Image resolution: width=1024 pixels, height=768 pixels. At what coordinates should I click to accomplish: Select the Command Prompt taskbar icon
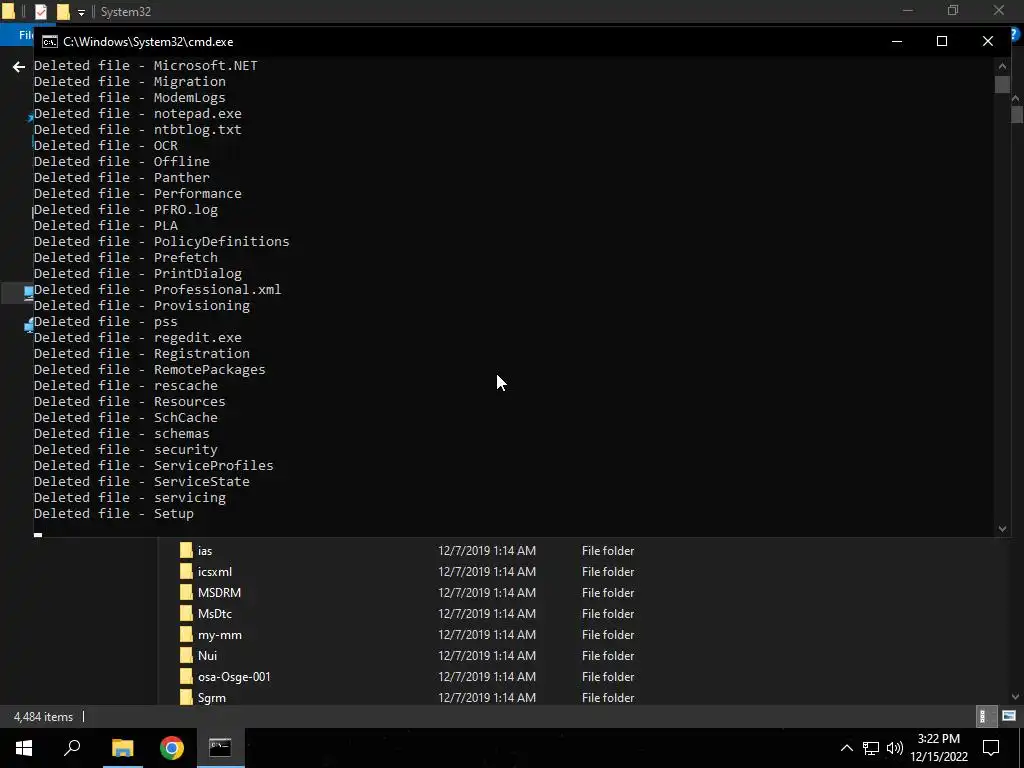point(220,748)
